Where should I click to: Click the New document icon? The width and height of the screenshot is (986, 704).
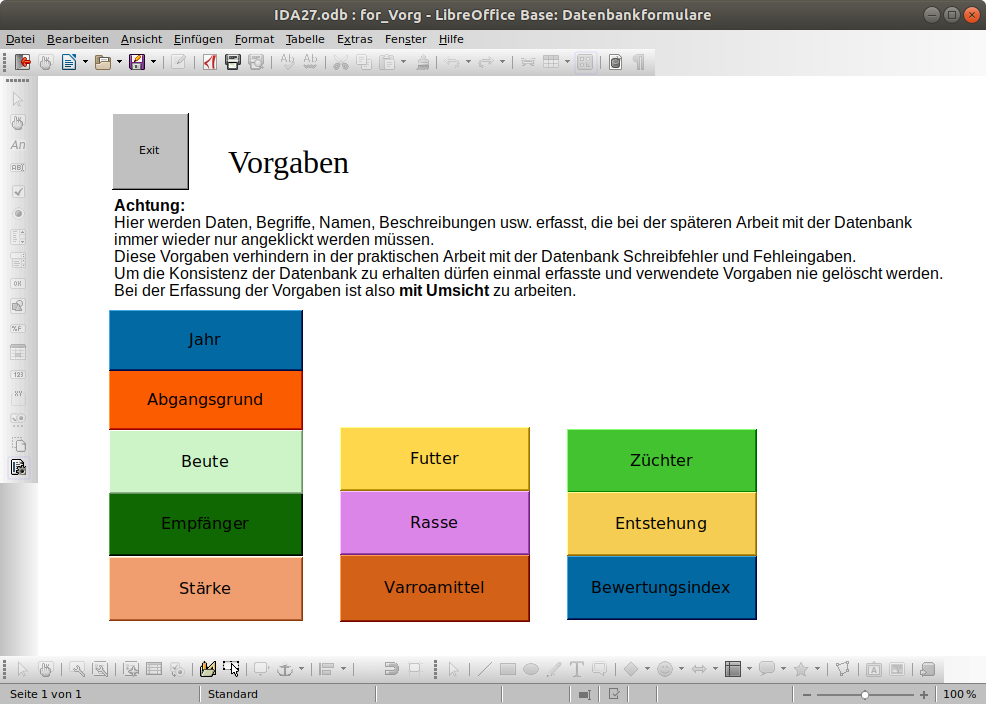[69, 62]
